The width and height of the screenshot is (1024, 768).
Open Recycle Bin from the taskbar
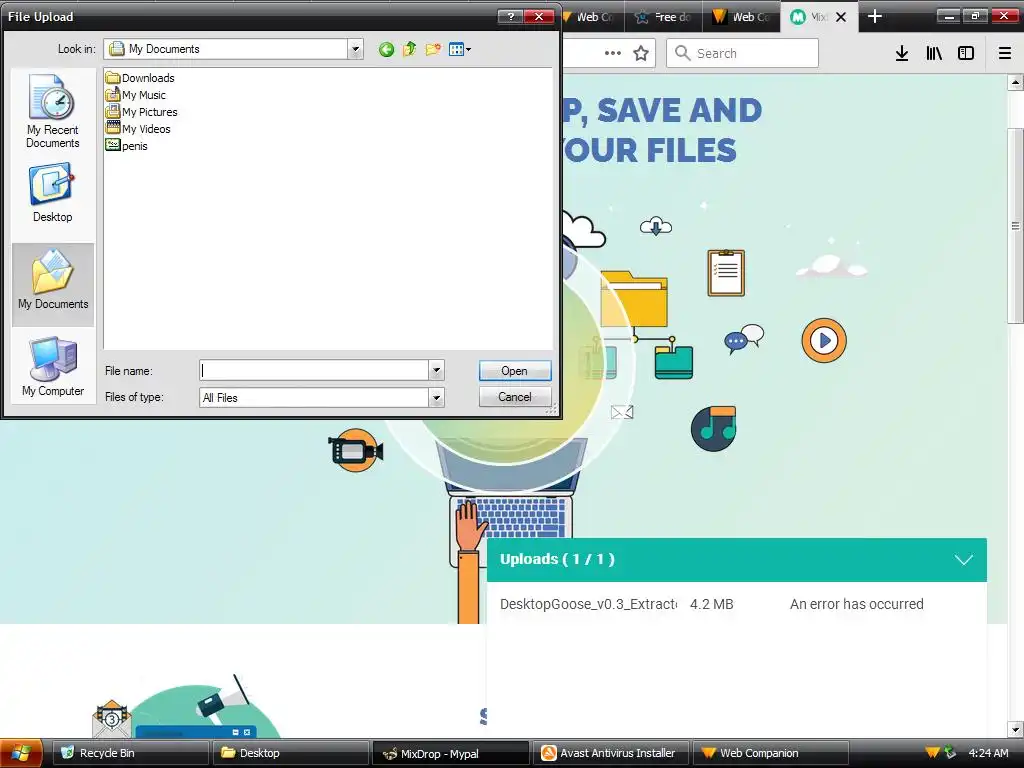click(x=130, y=753)
